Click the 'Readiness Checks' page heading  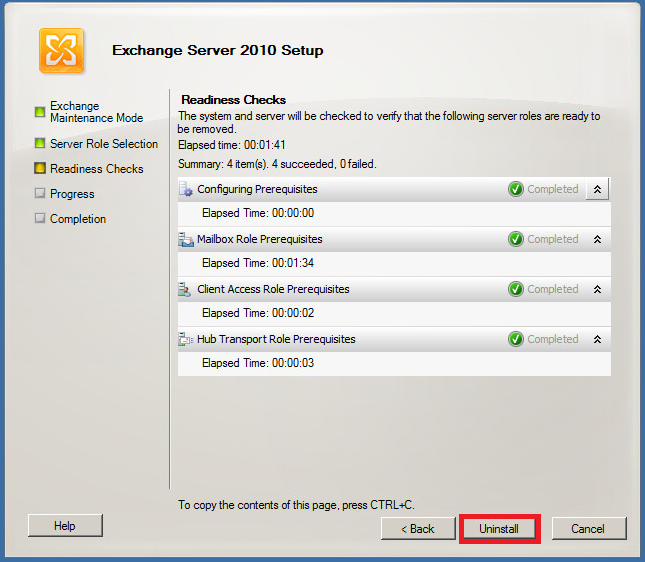pyautogui.click(x=233, y=100)
